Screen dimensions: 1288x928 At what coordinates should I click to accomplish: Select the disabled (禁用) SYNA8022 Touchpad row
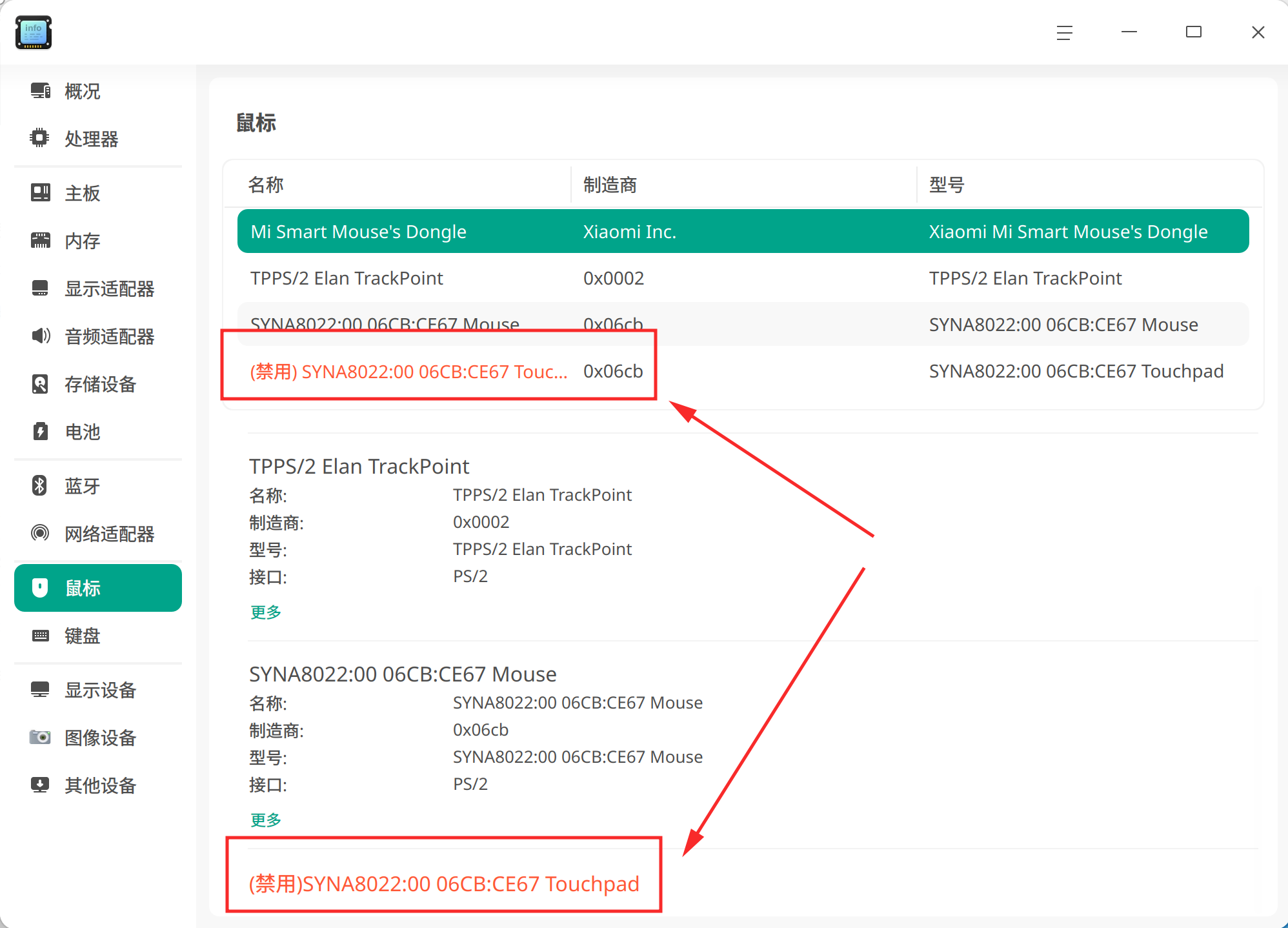tap(743, 371)
